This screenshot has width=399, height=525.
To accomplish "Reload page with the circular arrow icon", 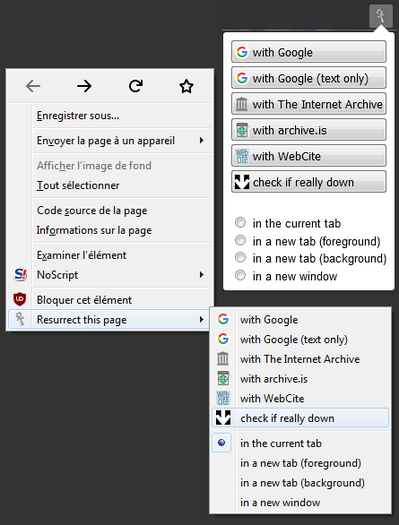I will coord(136,86).
